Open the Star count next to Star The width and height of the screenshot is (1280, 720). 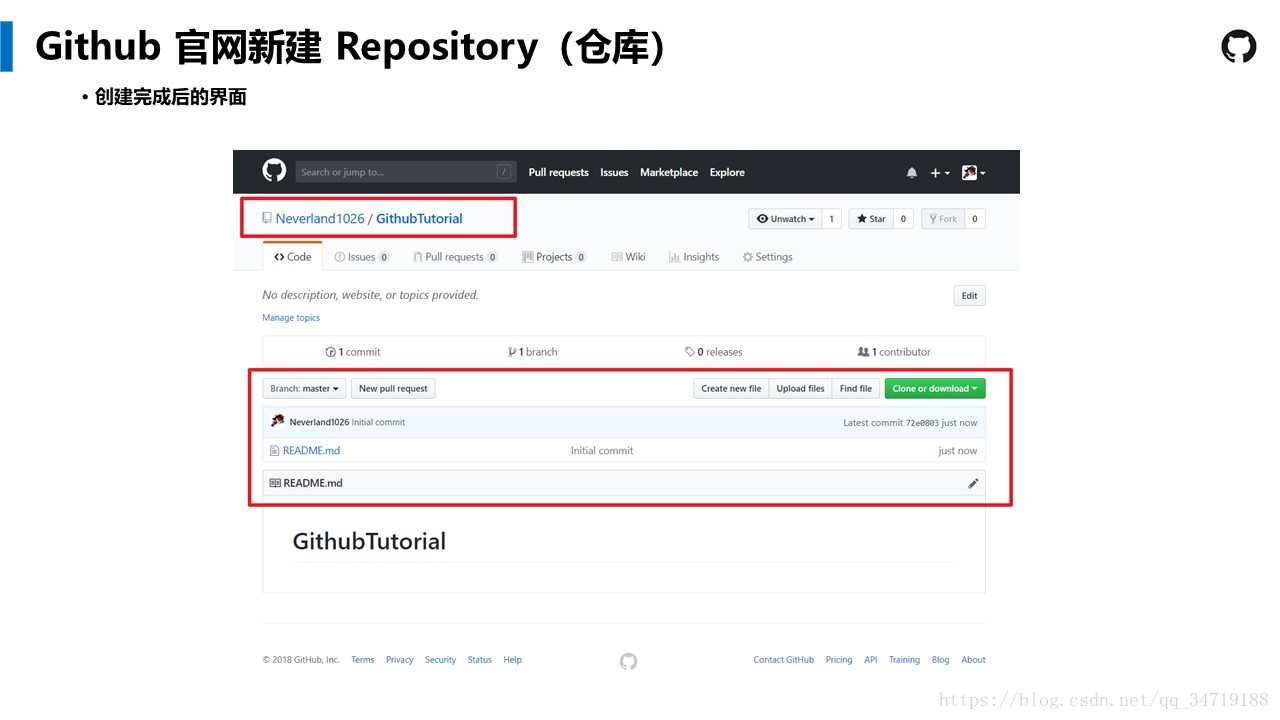pyautogui.click(x=903, y=219)
